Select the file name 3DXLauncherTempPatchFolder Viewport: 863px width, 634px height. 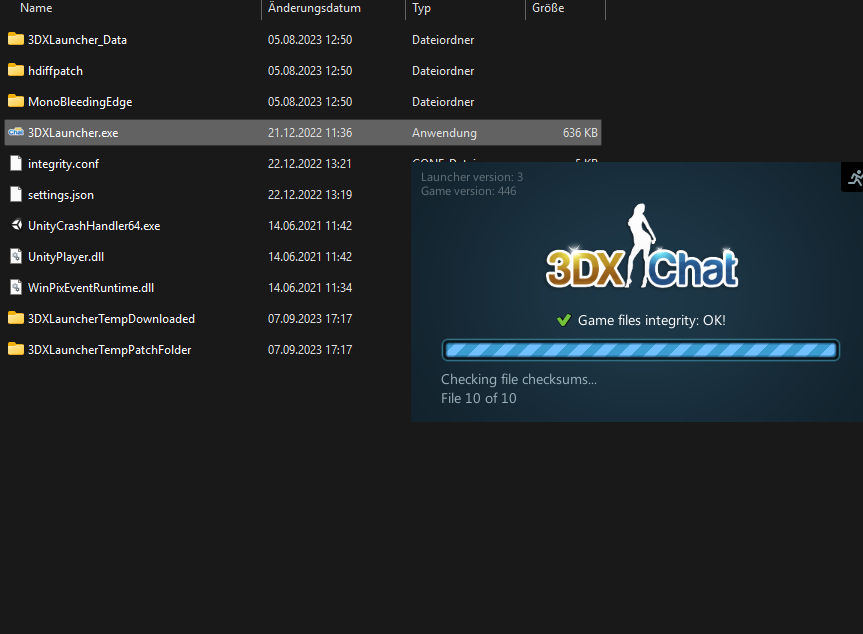pos(110,350)
